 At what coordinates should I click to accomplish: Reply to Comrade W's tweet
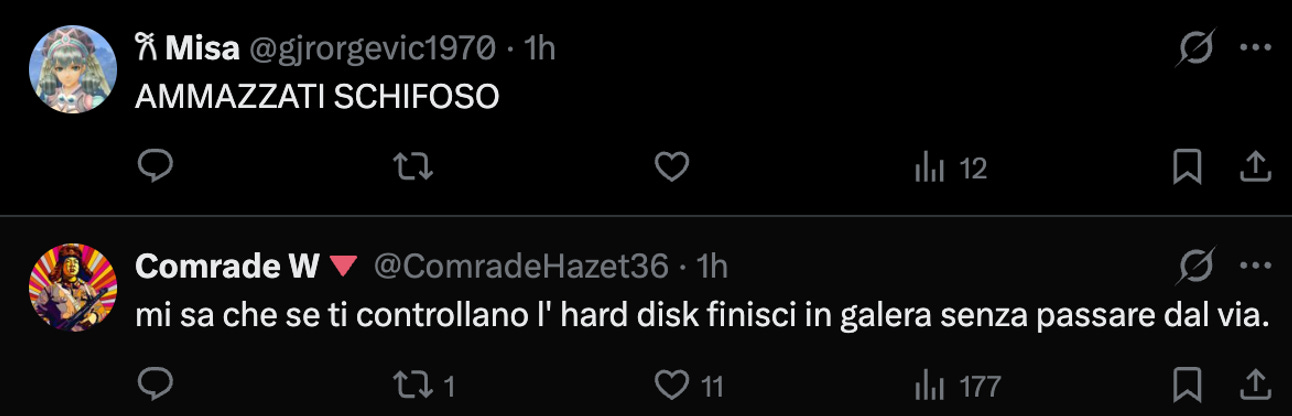tap(155, 385)
